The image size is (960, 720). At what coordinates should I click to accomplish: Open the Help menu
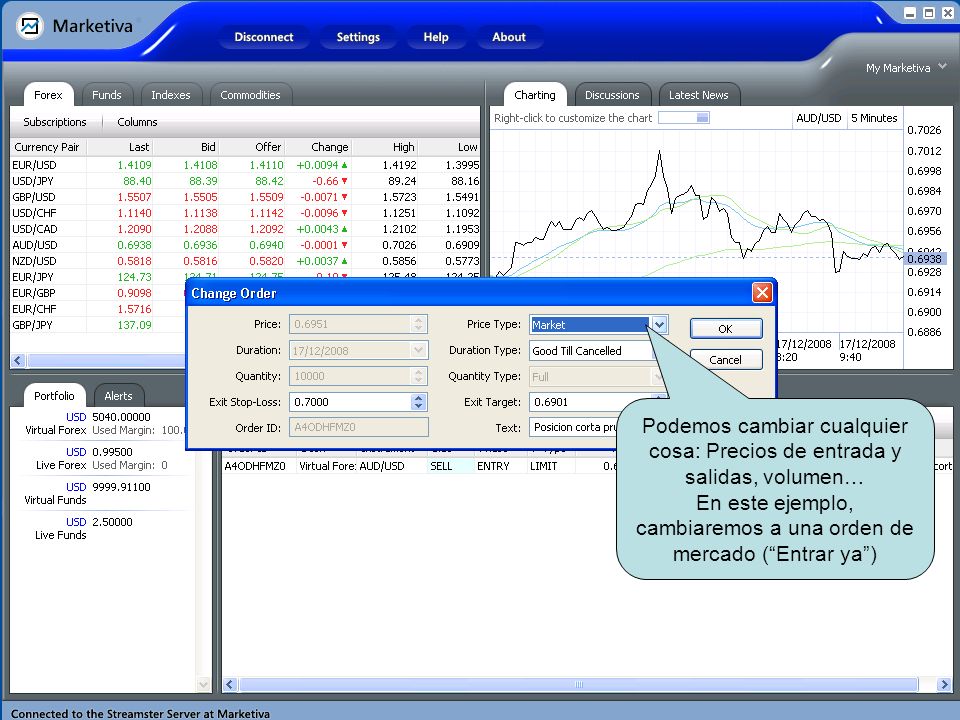[x=436, y=37]
